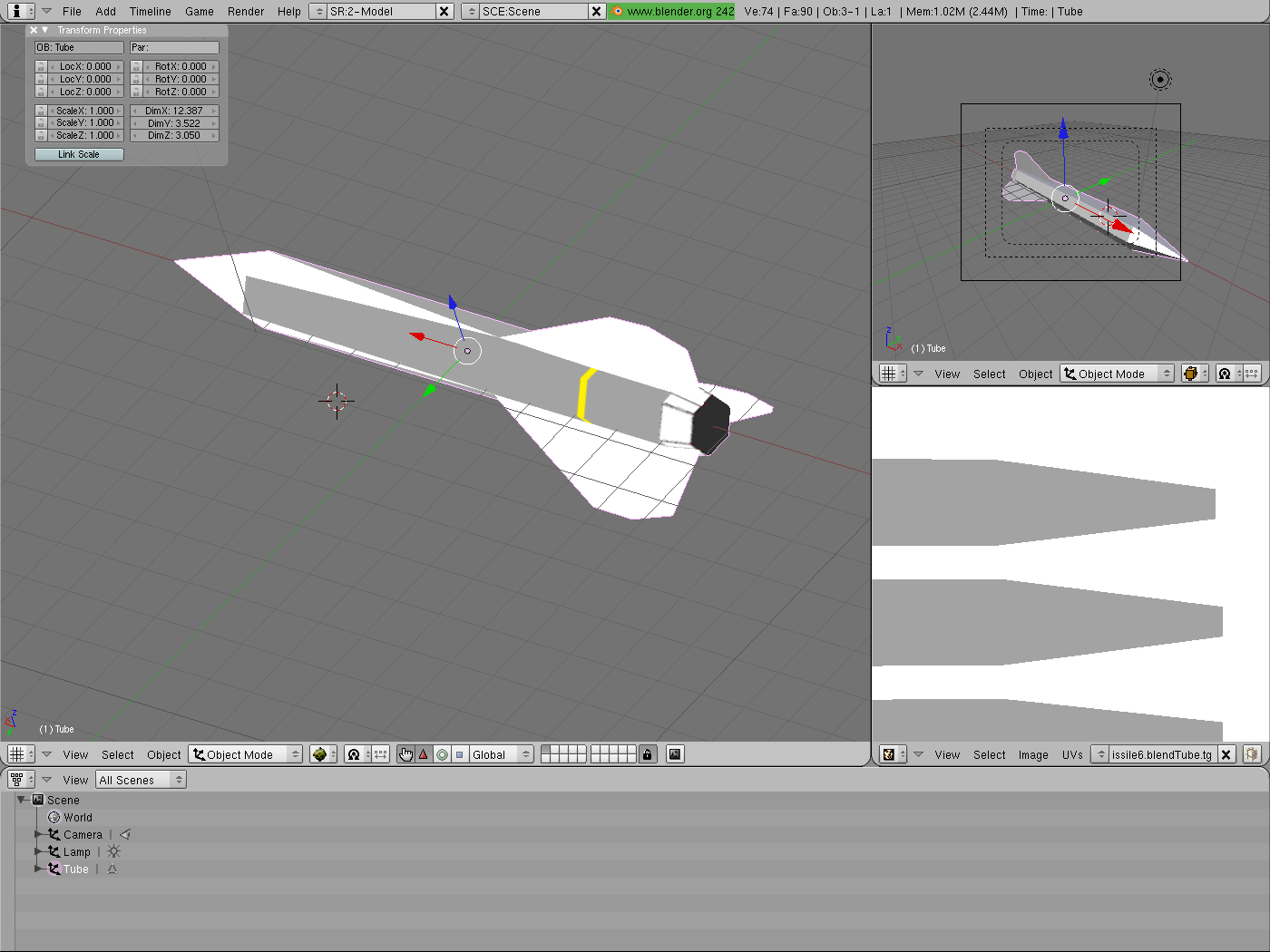Open the Object Mode dropdown in main viewport

[x=245, y=754]
